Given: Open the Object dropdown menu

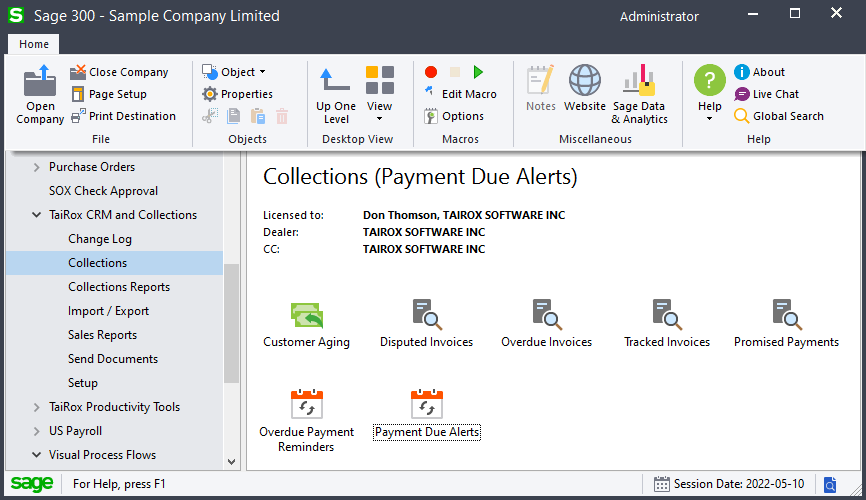Looking at the screenshot, I should [234, 72].
